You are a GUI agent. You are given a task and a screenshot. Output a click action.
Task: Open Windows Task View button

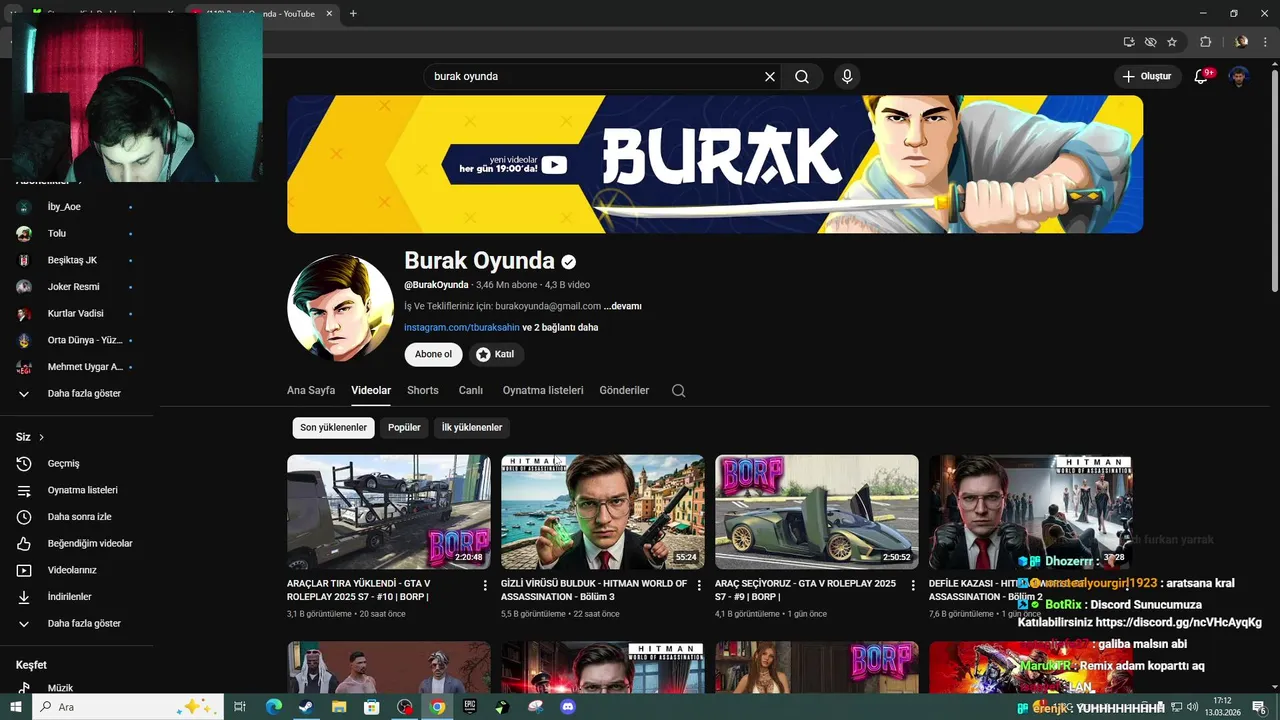(240, 707)
